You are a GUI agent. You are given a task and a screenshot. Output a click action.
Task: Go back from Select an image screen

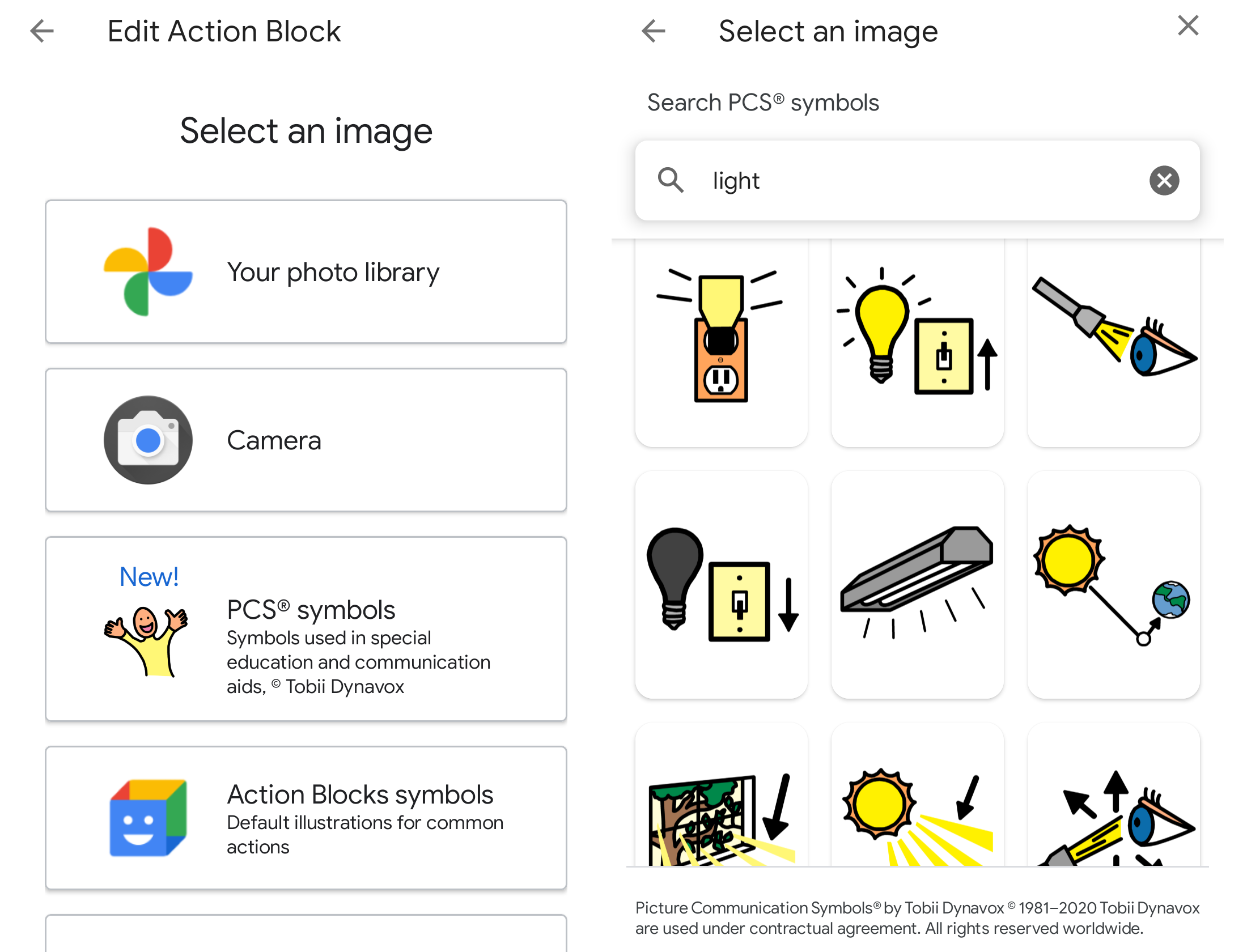[653, 32]
